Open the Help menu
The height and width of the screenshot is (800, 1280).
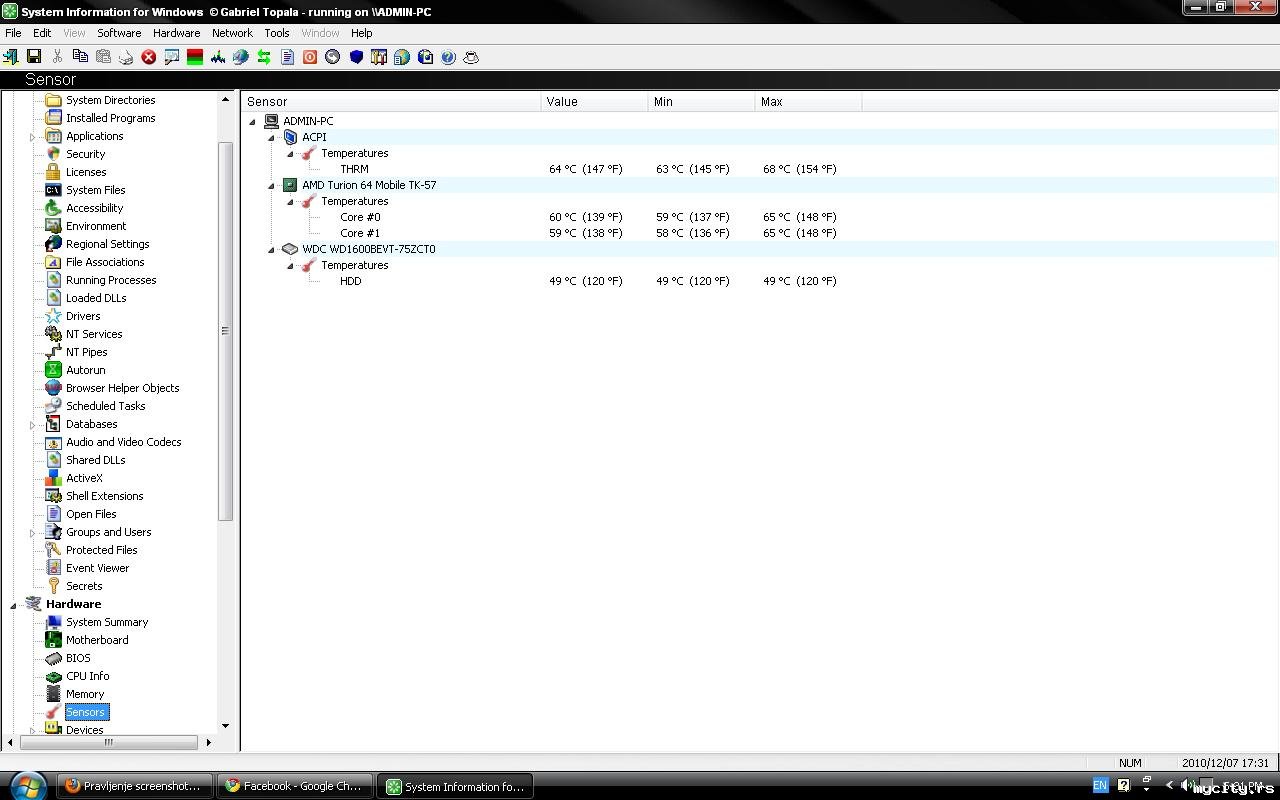click(x=361, y=33)
